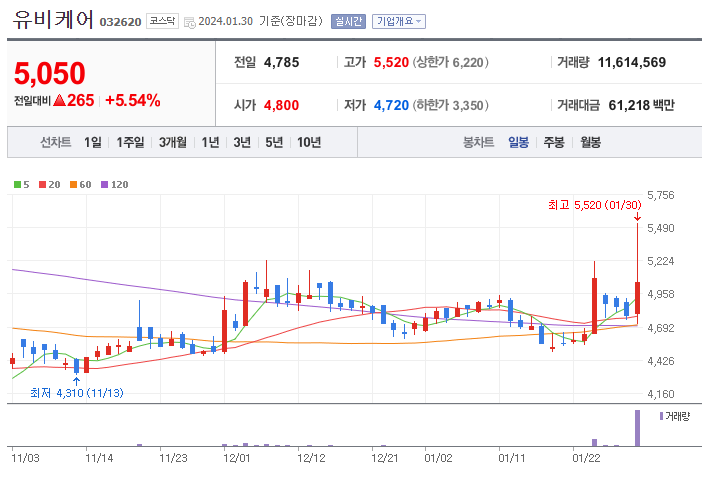Click the date 2024.01.30 text

[x=226, y=21]
